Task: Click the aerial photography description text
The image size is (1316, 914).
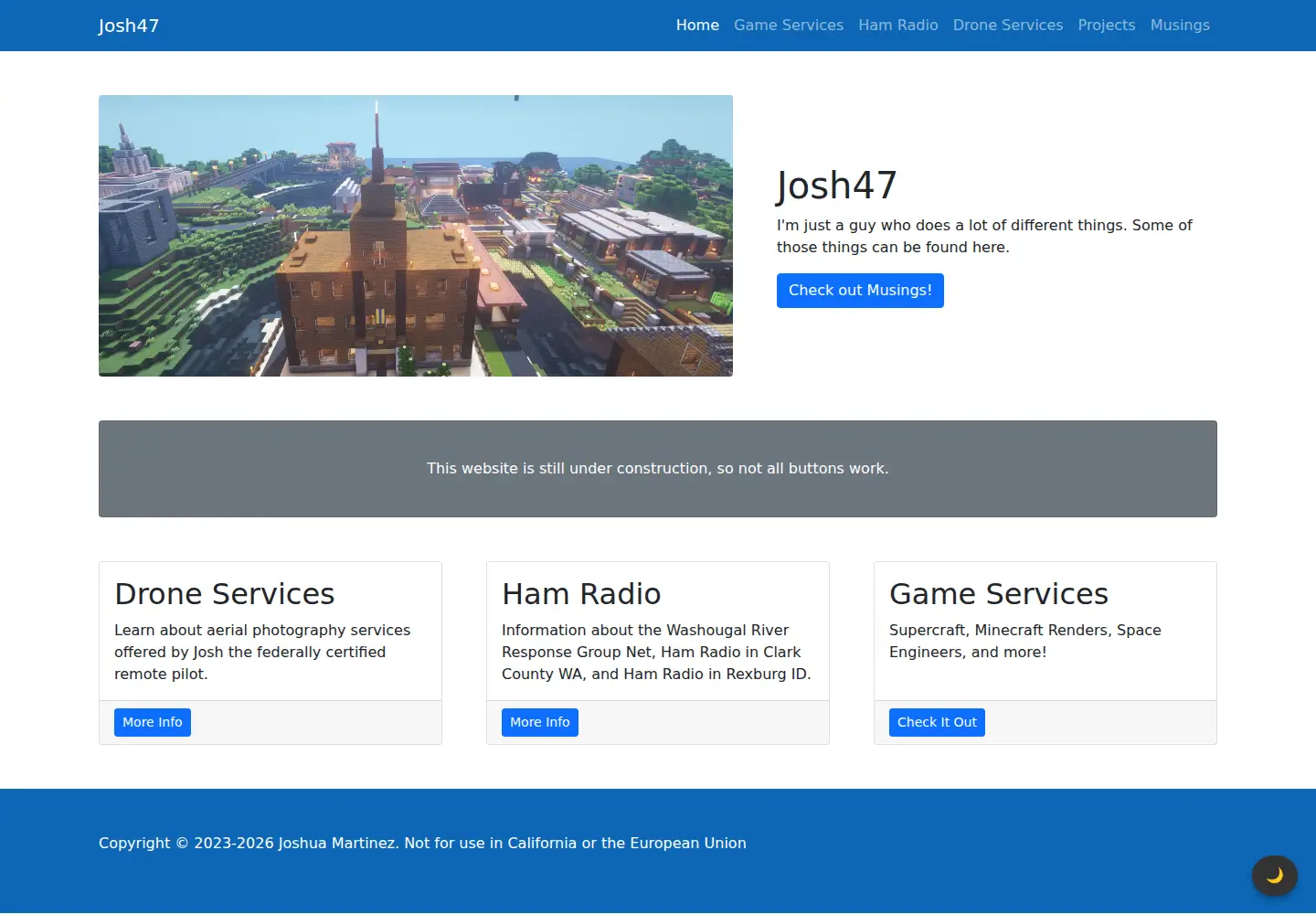Action: [x=262, y=652]
